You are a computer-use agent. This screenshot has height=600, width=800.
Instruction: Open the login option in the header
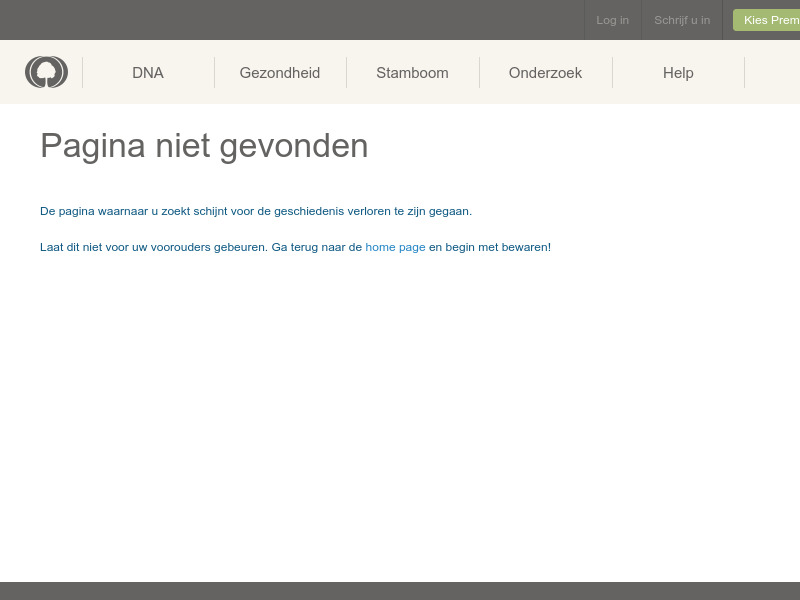(x=612, y=20)
